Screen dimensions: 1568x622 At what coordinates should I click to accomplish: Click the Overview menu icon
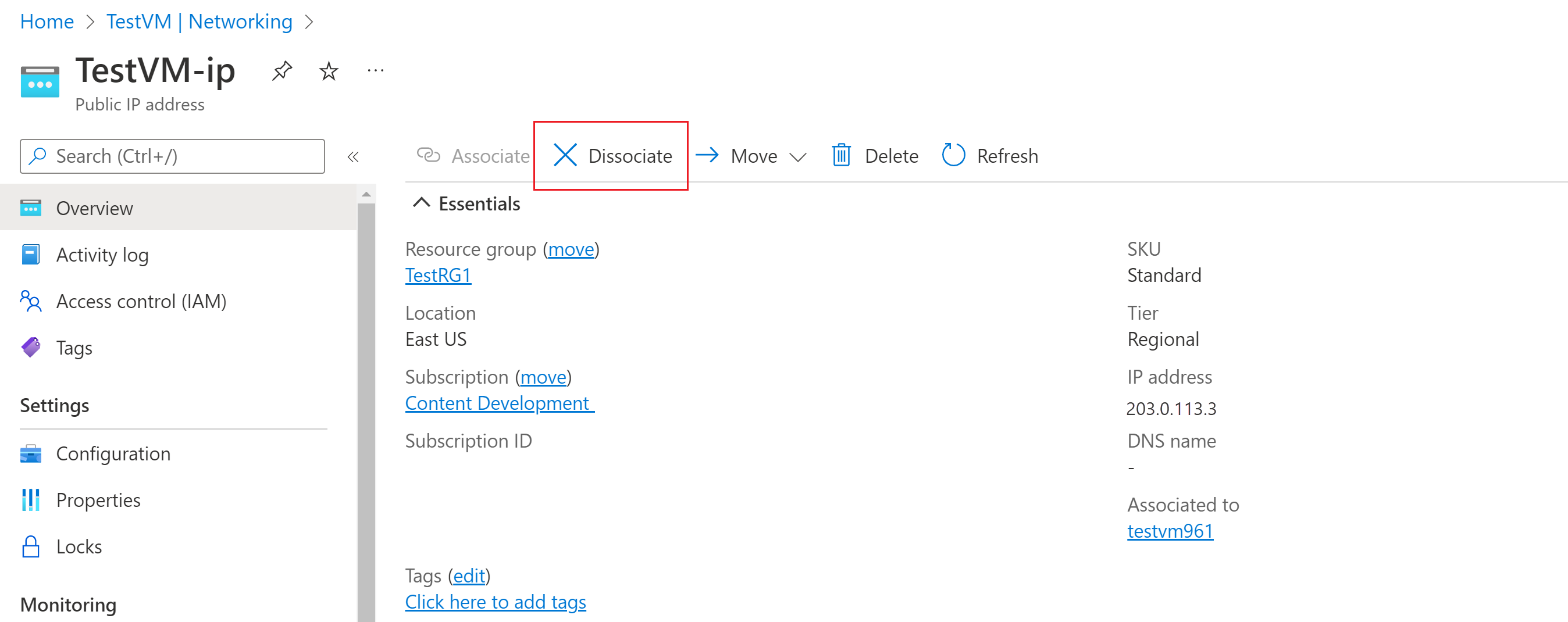(30, 208)
